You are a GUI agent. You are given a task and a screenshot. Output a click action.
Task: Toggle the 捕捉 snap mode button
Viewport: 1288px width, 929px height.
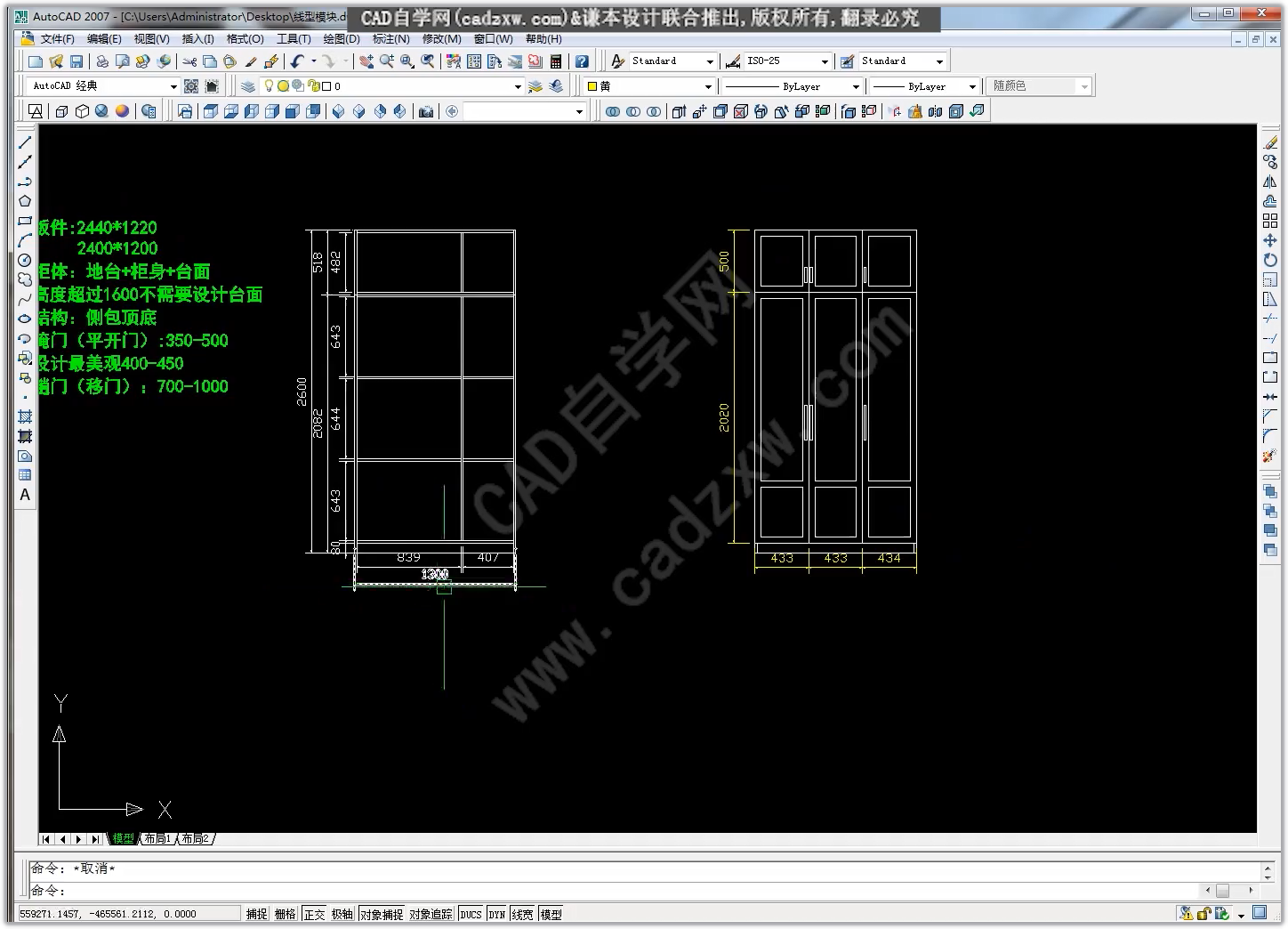[x=257, y=914]
